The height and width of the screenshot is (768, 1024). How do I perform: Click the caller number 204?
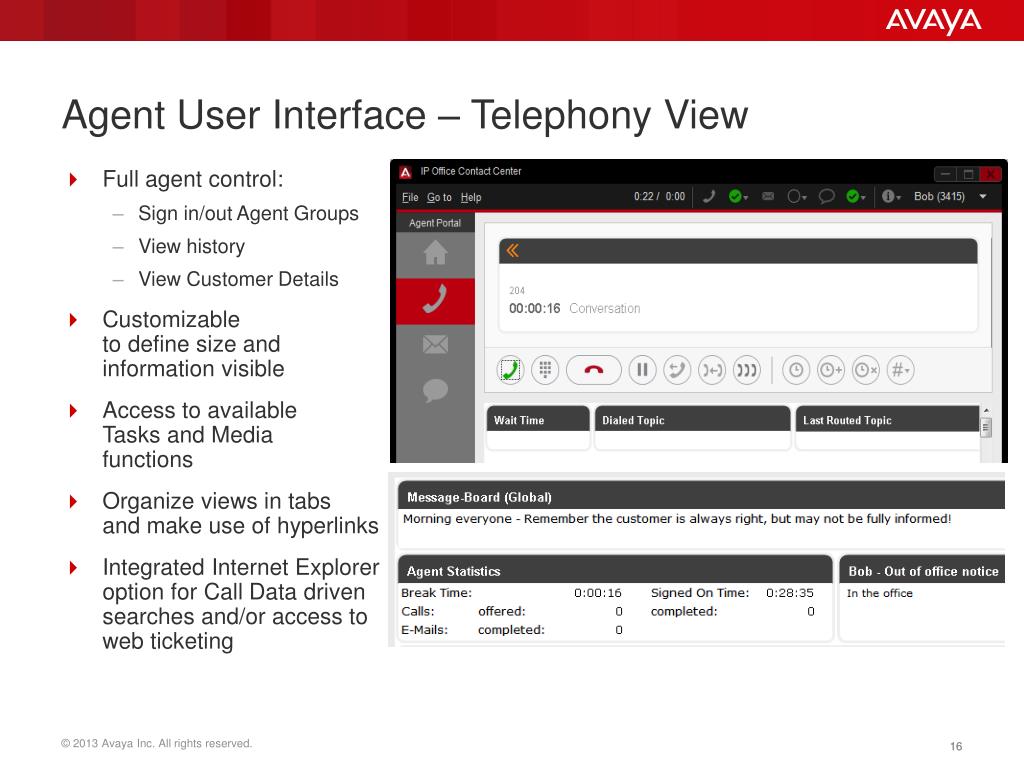click(517, 290)
